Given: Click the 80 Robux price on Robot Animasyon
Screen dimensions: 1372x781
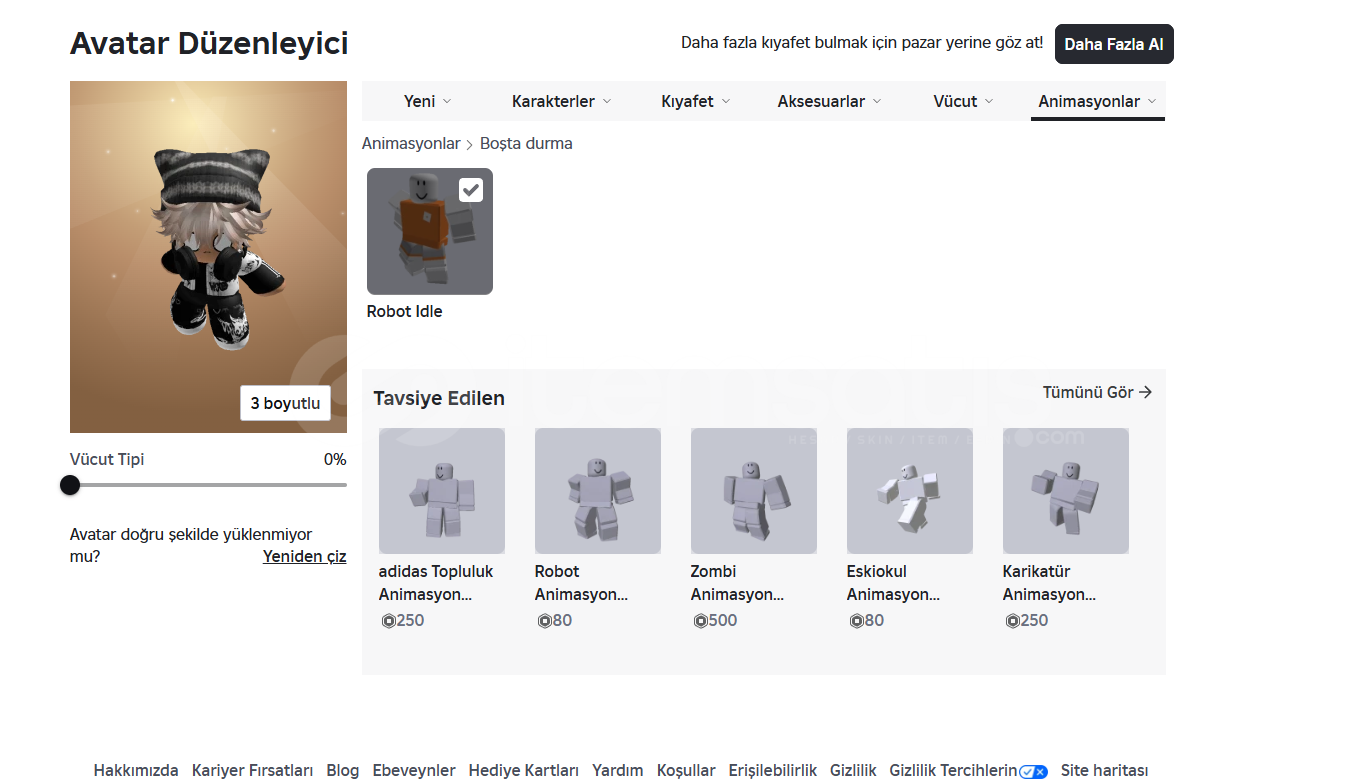Looking at the screenshot, I should coord(555,620).
